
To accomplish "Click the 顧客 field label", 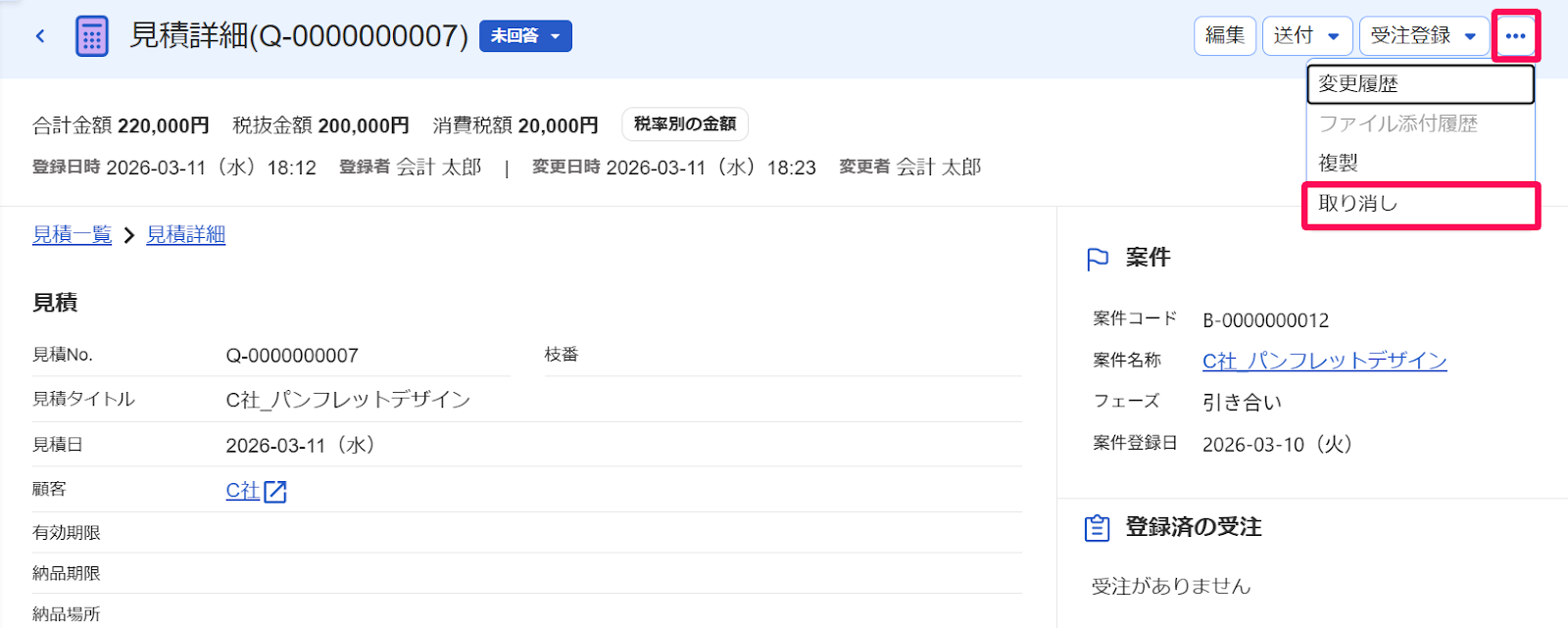I will pos(49,489).
